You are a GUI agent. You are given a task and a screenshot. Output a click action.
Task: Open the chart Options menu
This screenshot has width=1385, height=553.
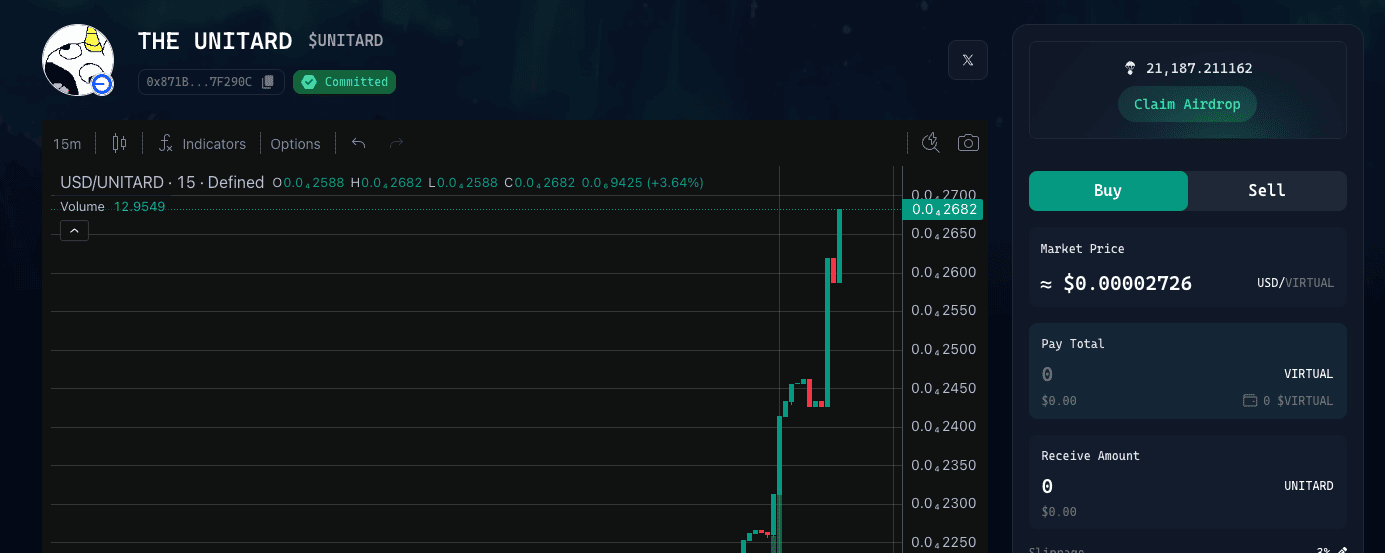click(x=295, y=143)
